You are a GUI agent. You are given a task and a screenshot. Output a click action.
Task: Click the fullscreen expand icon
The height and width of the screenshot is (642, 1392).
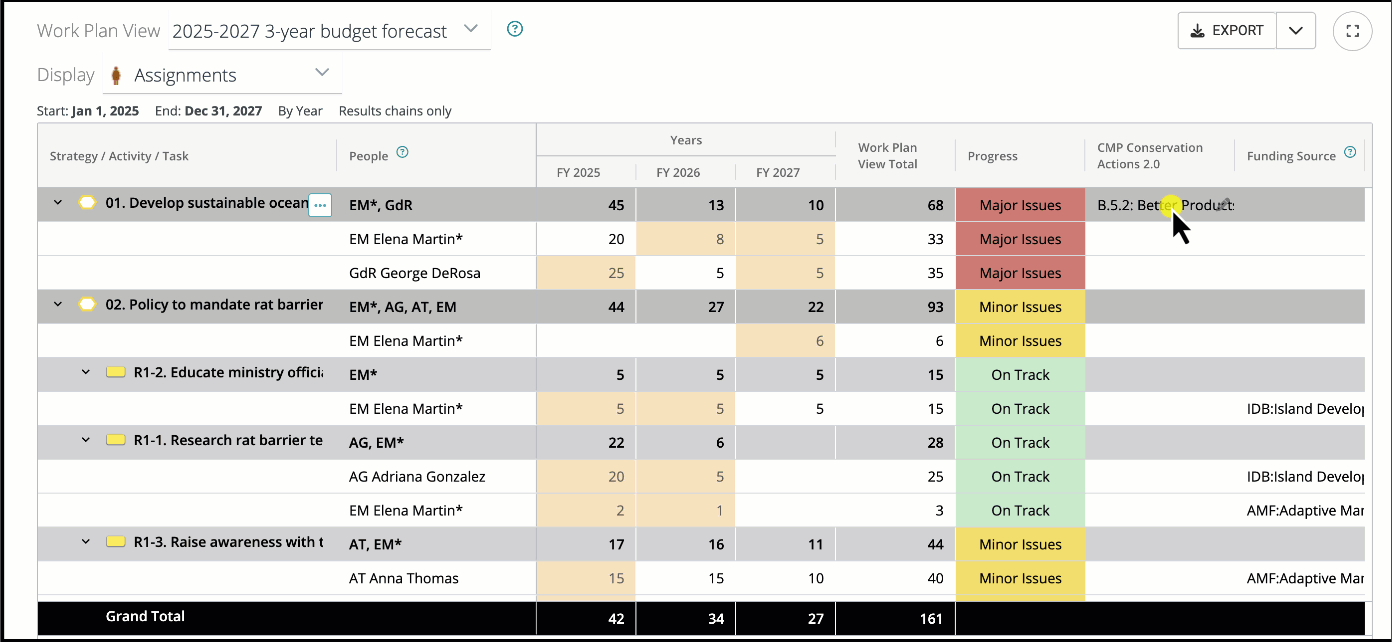(1352, 31)
